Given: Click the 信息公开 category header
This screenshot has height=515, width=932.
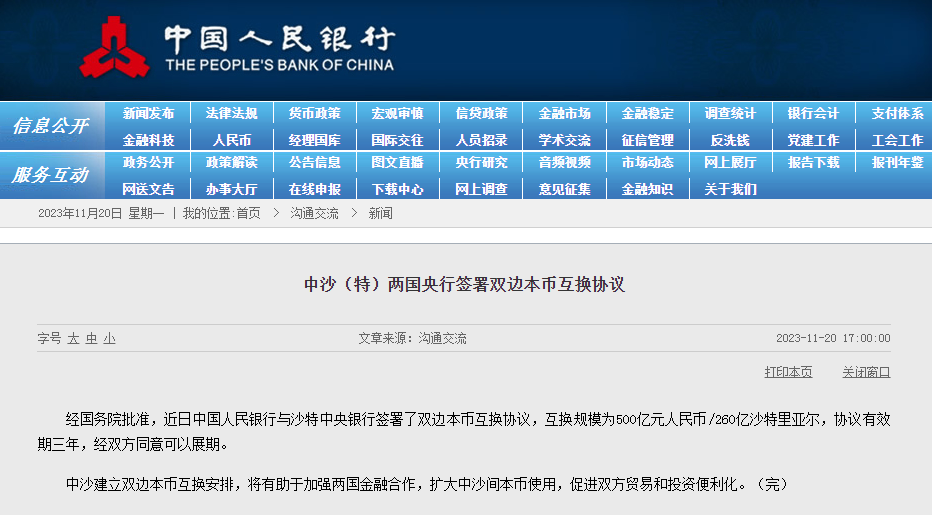Looking at the screenshot, I should point(51,125).
